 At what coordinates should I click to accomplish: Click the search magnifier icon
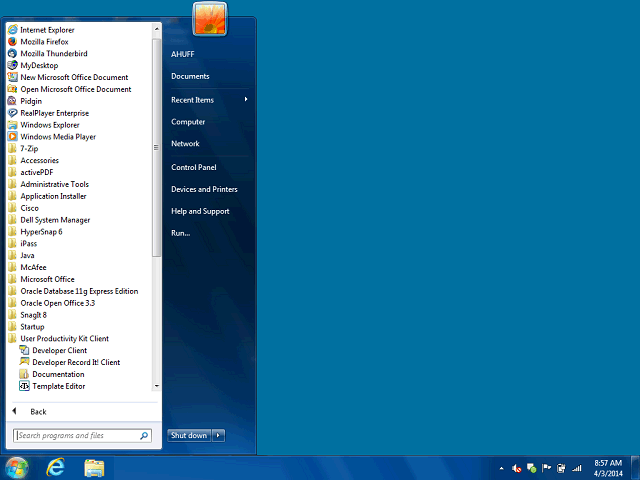click(x=144, y=436)
